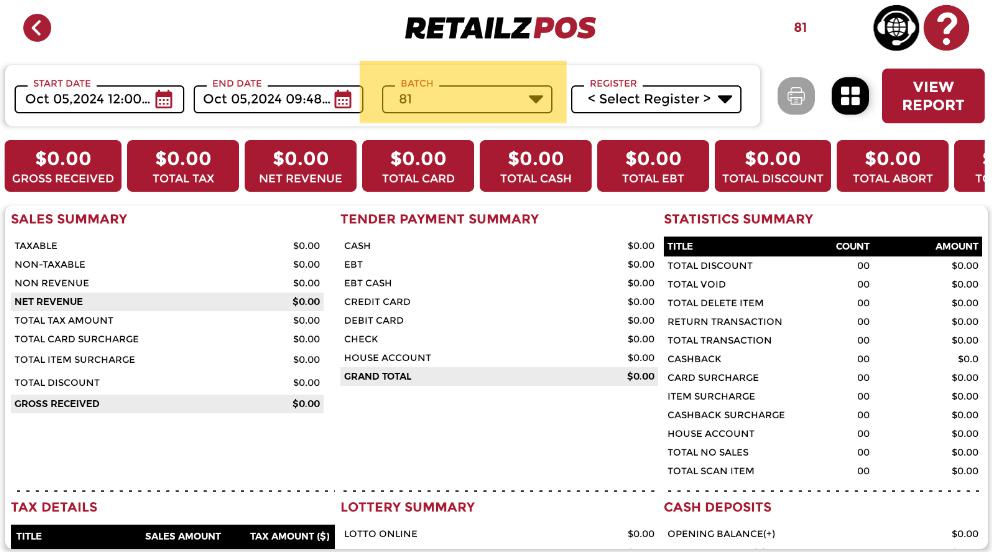Open the grid layout icon
The width and height of the screenshot is (992, 552).
(850, 96)
